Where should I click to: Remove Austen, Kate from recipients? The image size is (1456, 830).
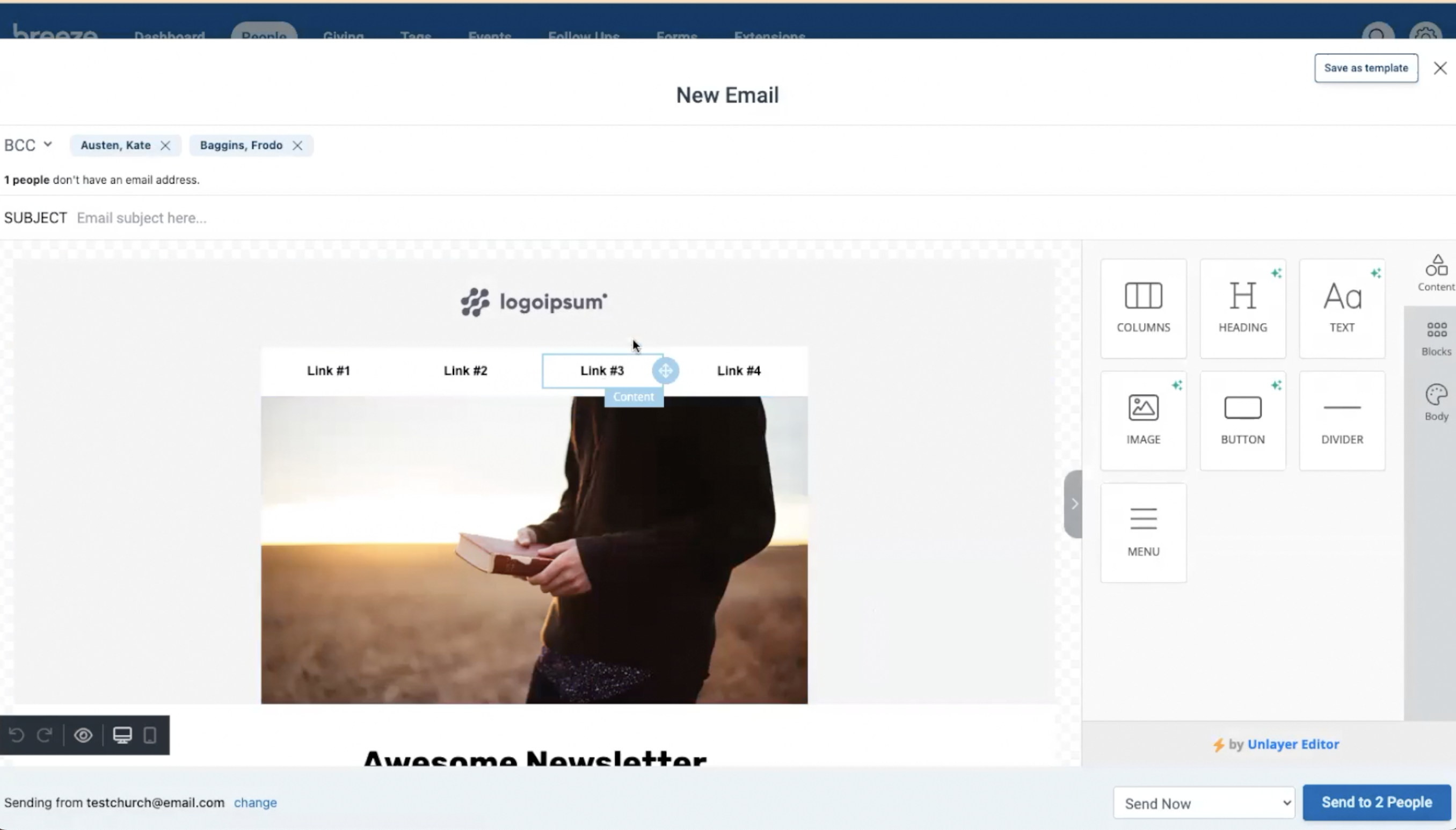coord(165,145)
